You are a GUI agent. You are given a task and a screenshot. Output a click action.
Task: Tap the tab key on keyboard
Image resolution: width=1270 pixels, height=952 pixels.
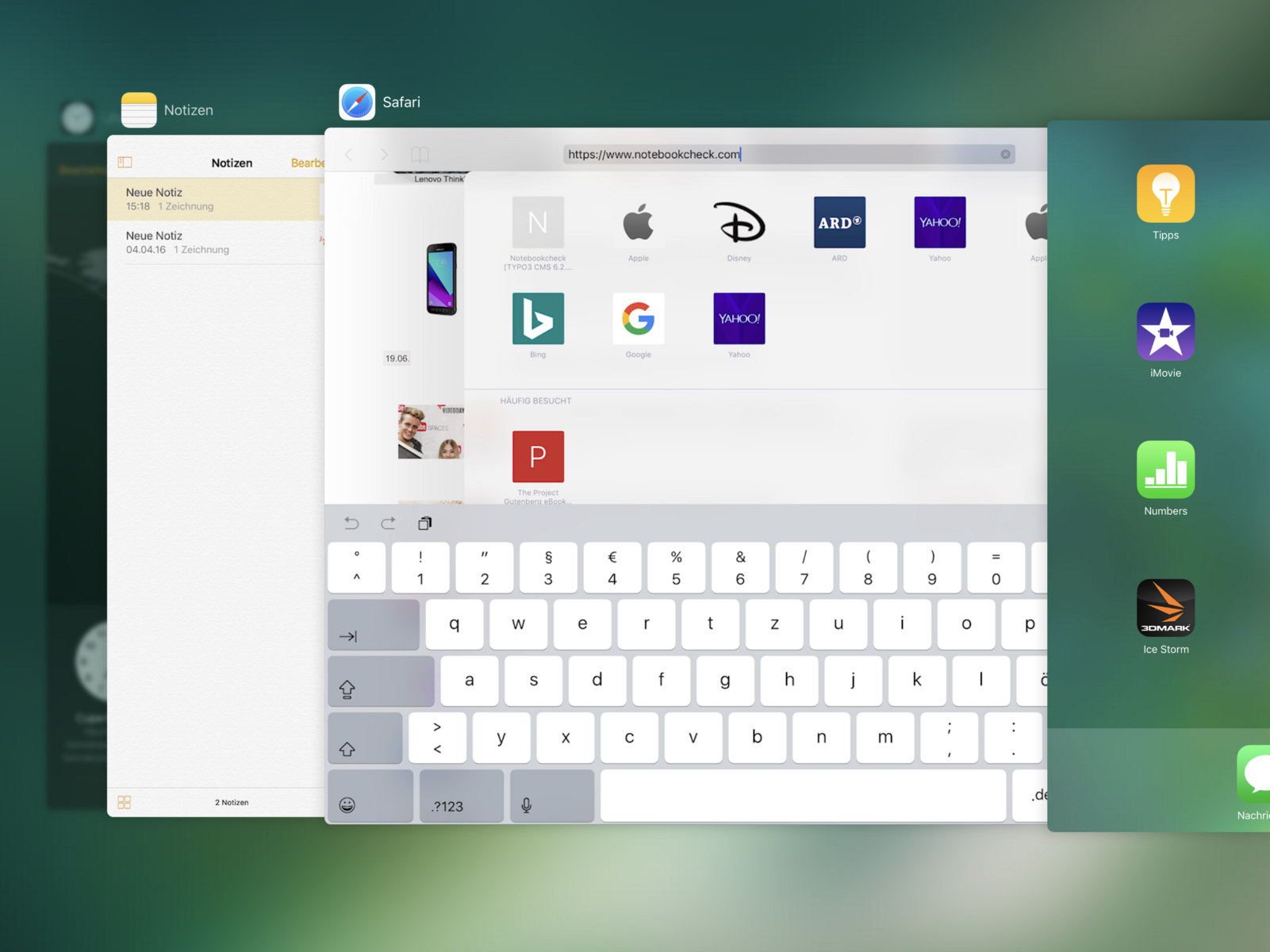tap(374, 624)
